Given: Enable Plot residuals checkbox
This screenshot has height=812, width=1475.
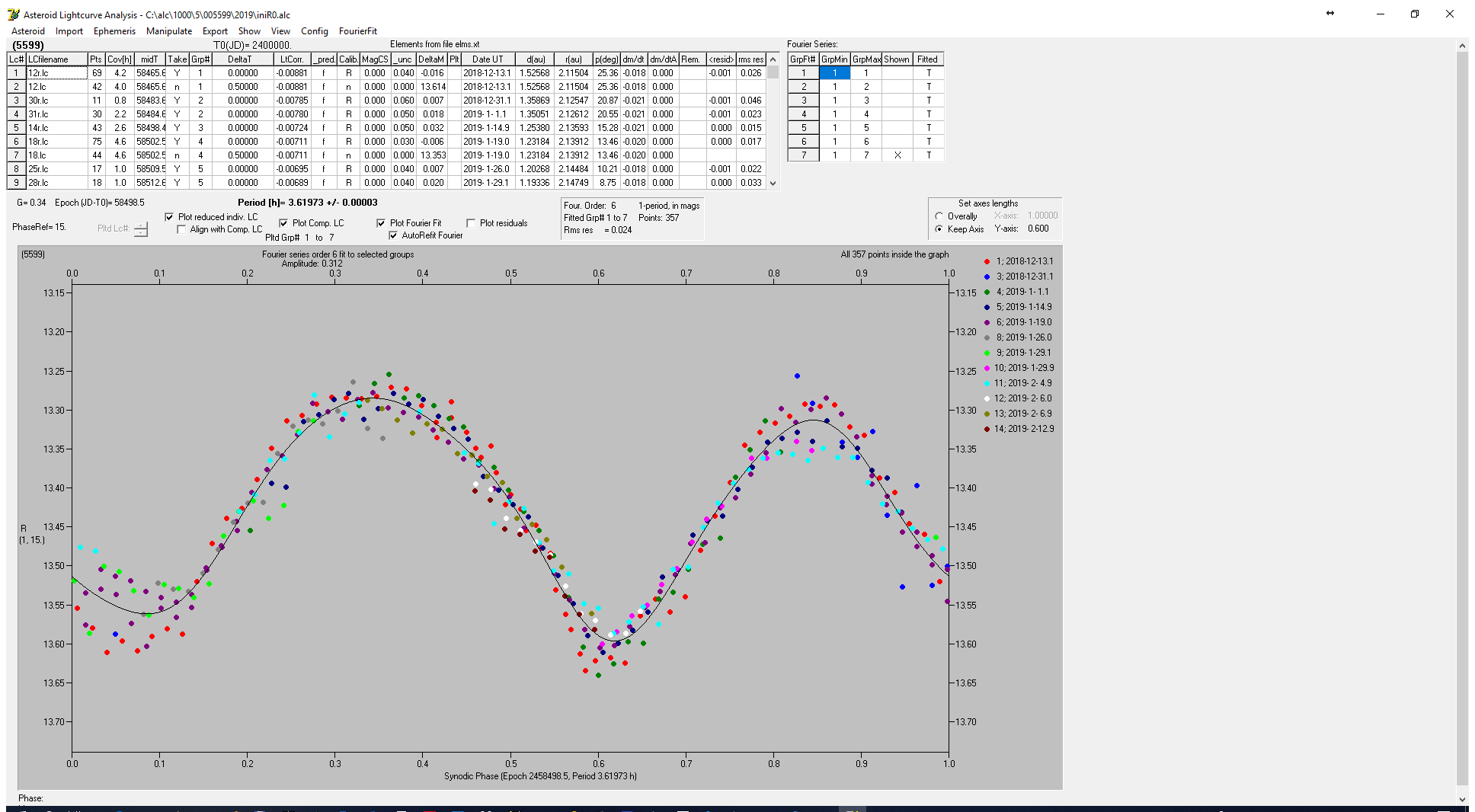Looking at the screenshot, I should (x=471, y=223).
